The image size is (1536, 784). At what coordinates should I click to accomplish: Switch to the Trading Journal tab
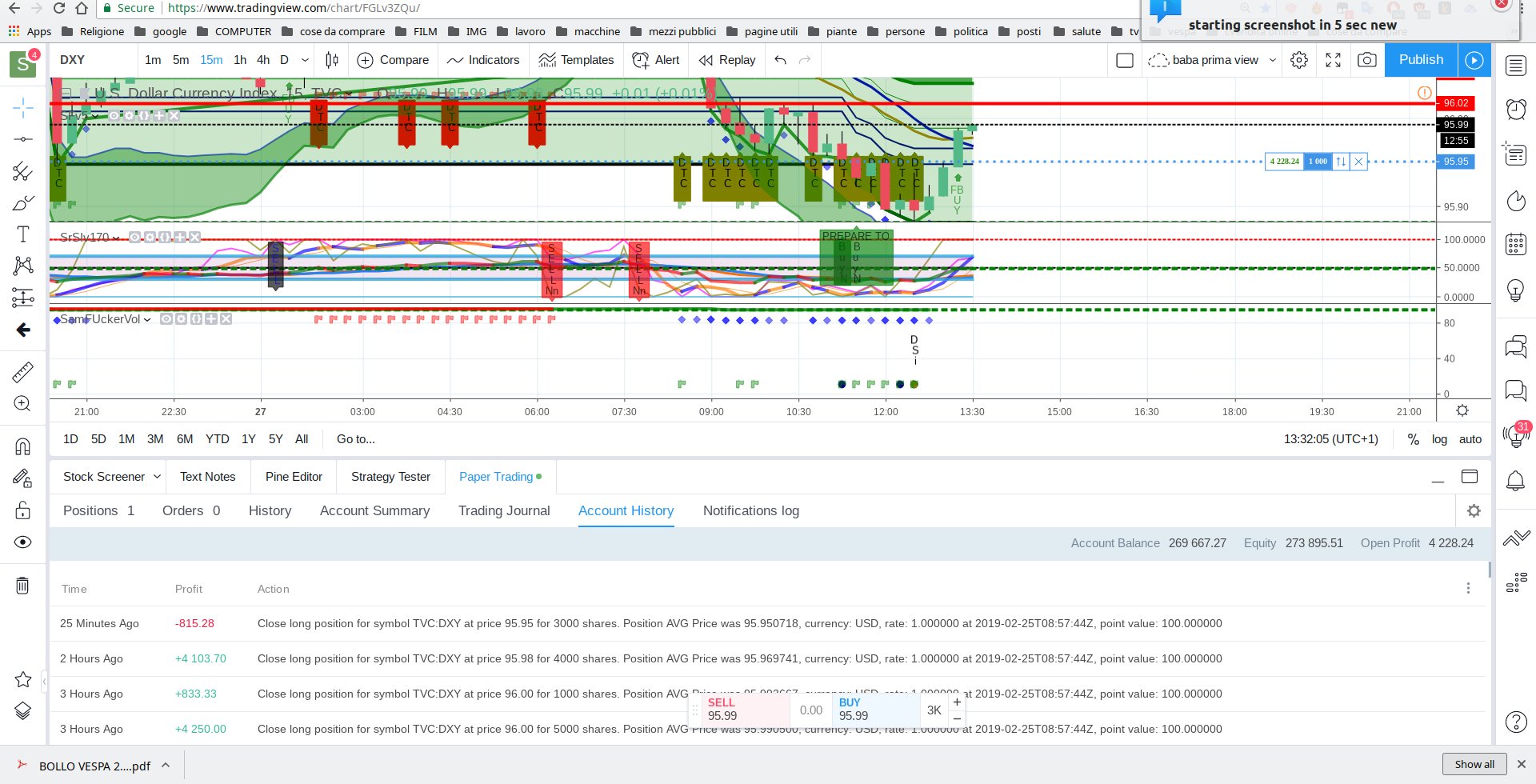[504, 510]
